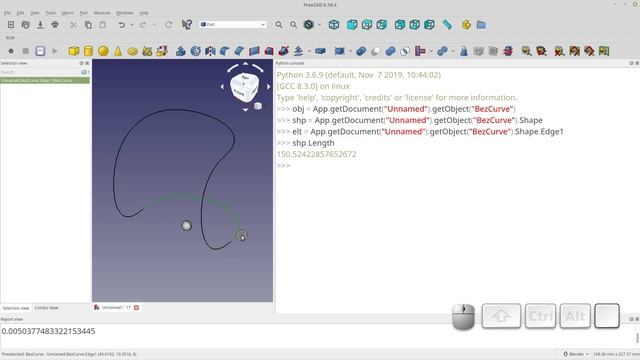Select the Fillet tool
This screenshot has width=640, height=360.
click(224, 51)
